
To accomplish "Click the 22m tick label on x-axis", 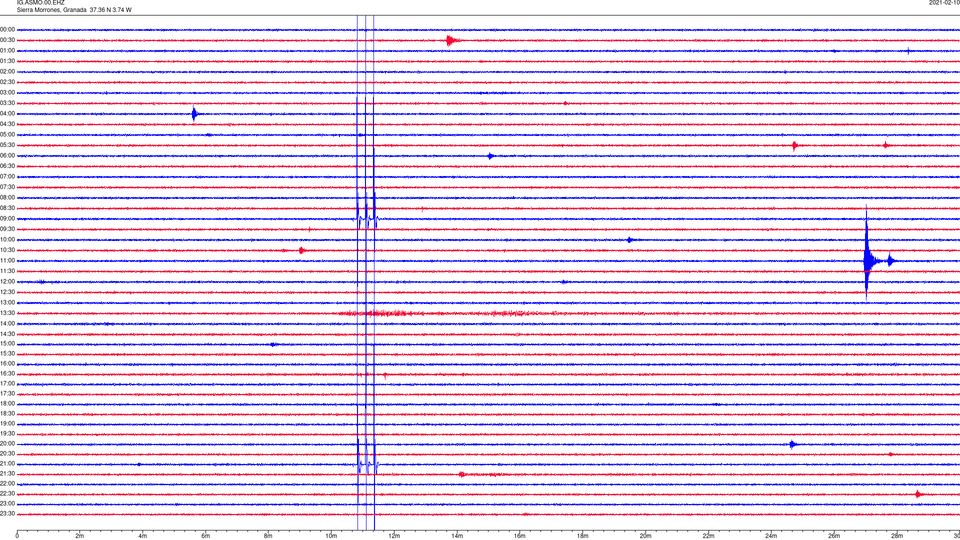I will [x=708, y=536].
